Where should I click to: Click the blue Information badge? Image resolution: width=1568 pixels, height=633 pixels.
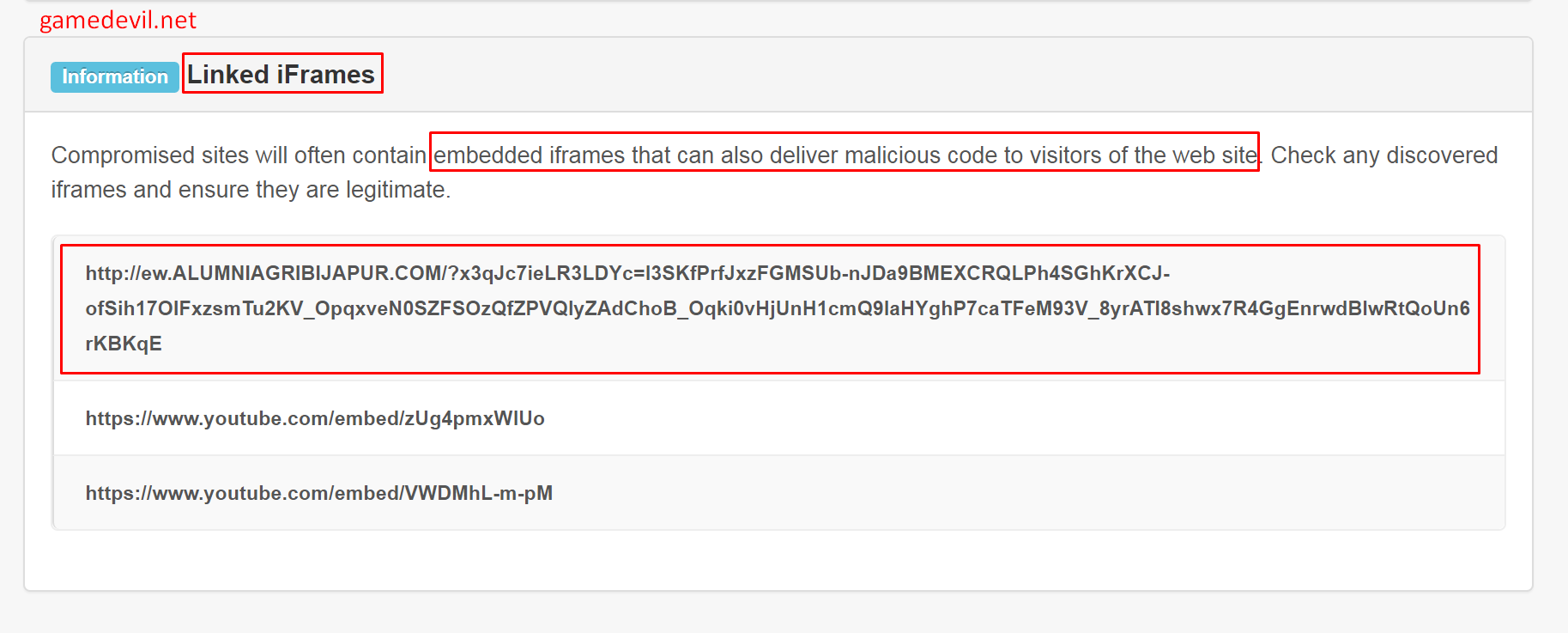pos(115,77)
